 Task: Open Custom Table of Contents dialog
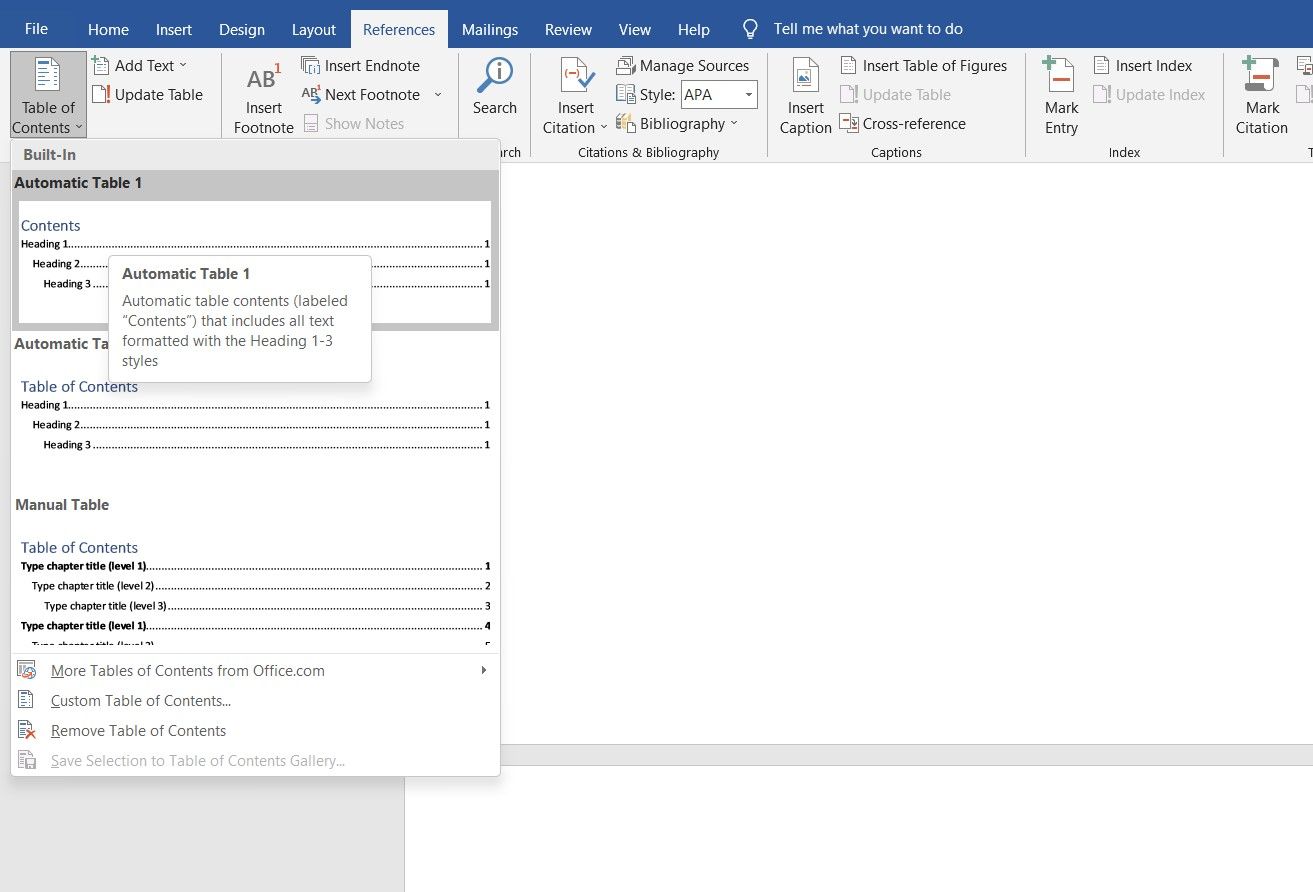tap(140, 700)
